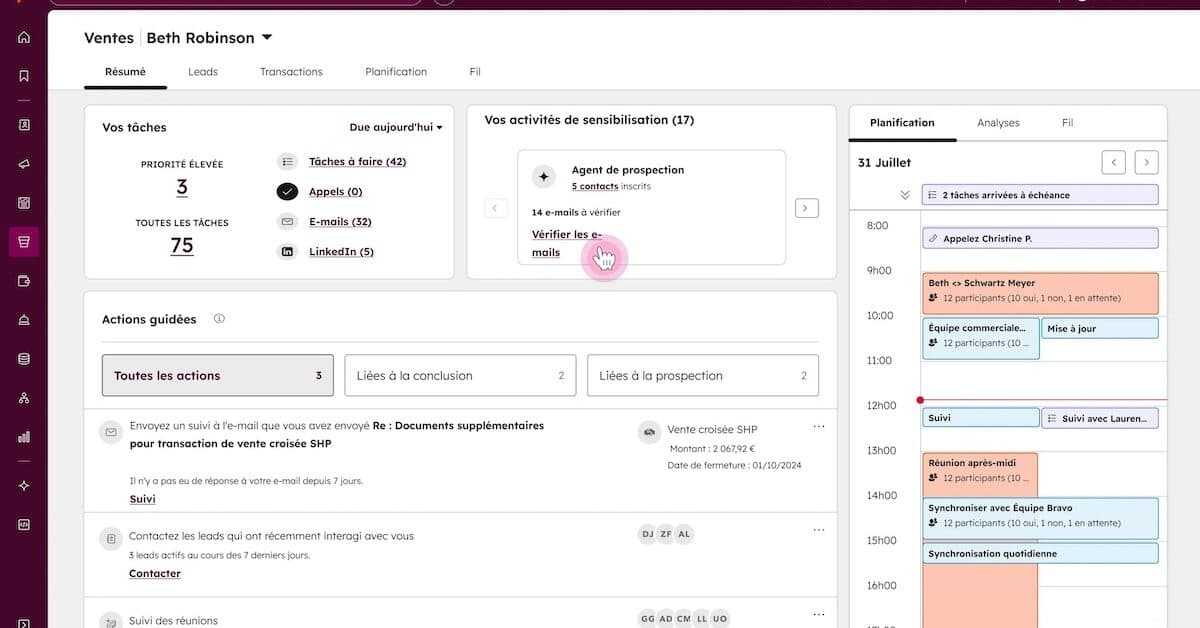This screenshot has width=1200, height=628.
Task: Expand the sidebar with bottom arrow icon
Action: pyautogui.click(x=24, y=622)
